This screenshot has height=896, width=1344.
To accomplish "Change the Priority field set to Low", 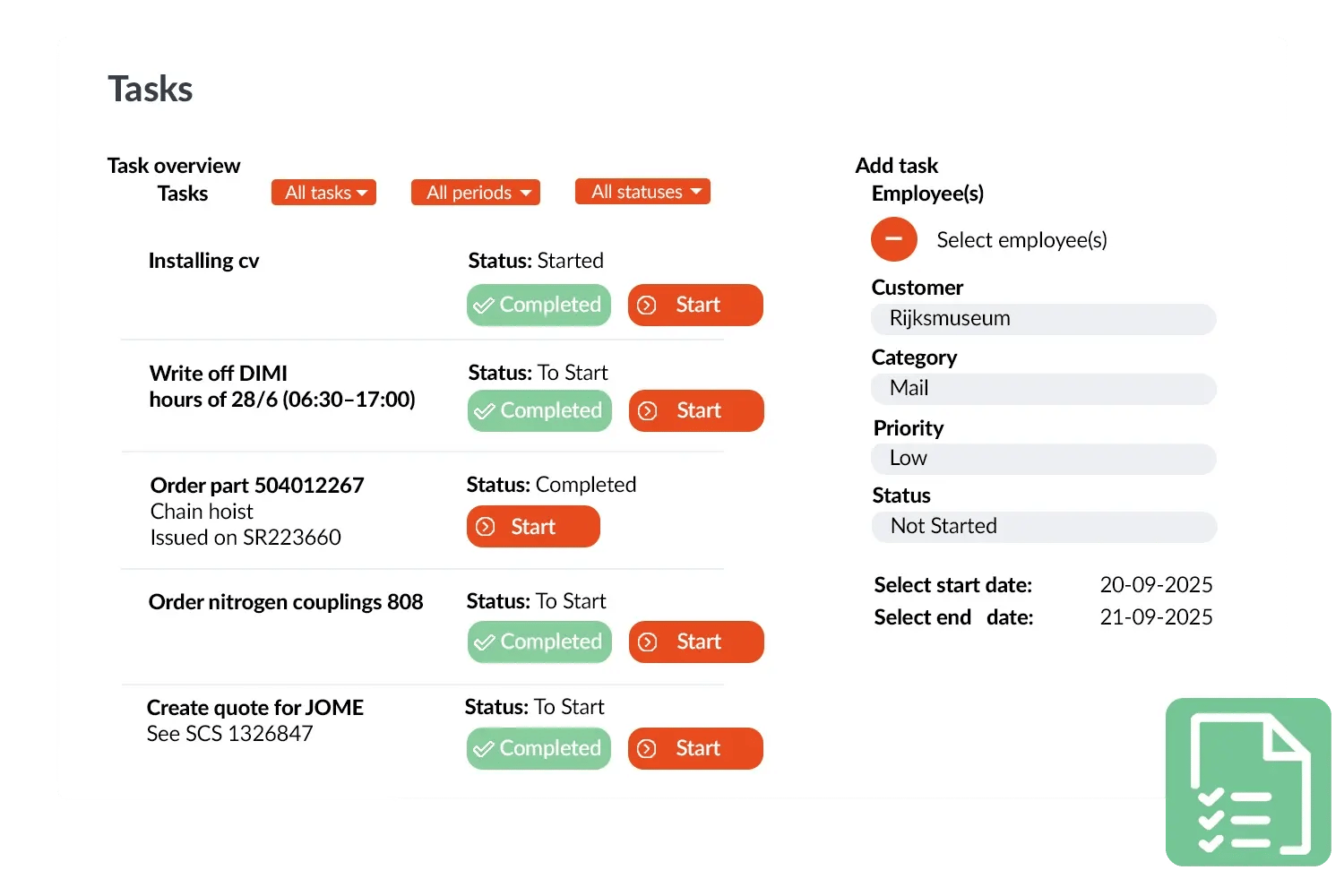I will [x=1043, y=459].
